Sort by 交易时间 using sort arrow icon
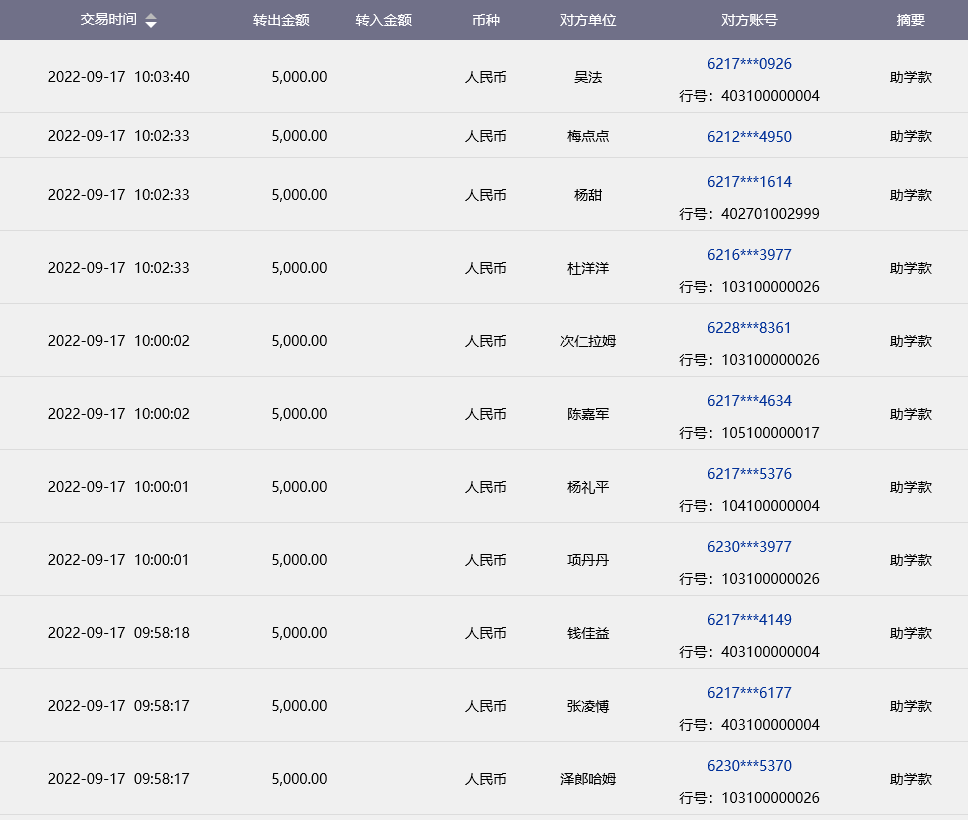 [151, 21]
